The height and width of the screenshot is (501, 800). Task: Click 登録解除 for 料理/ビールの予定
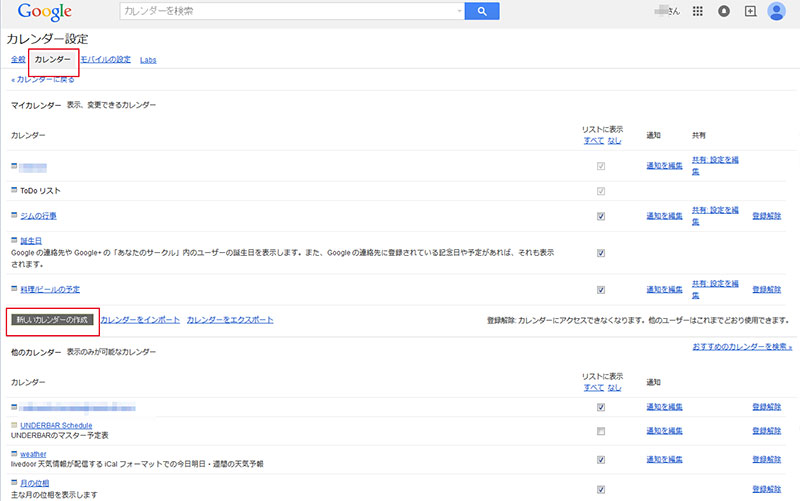766,289
